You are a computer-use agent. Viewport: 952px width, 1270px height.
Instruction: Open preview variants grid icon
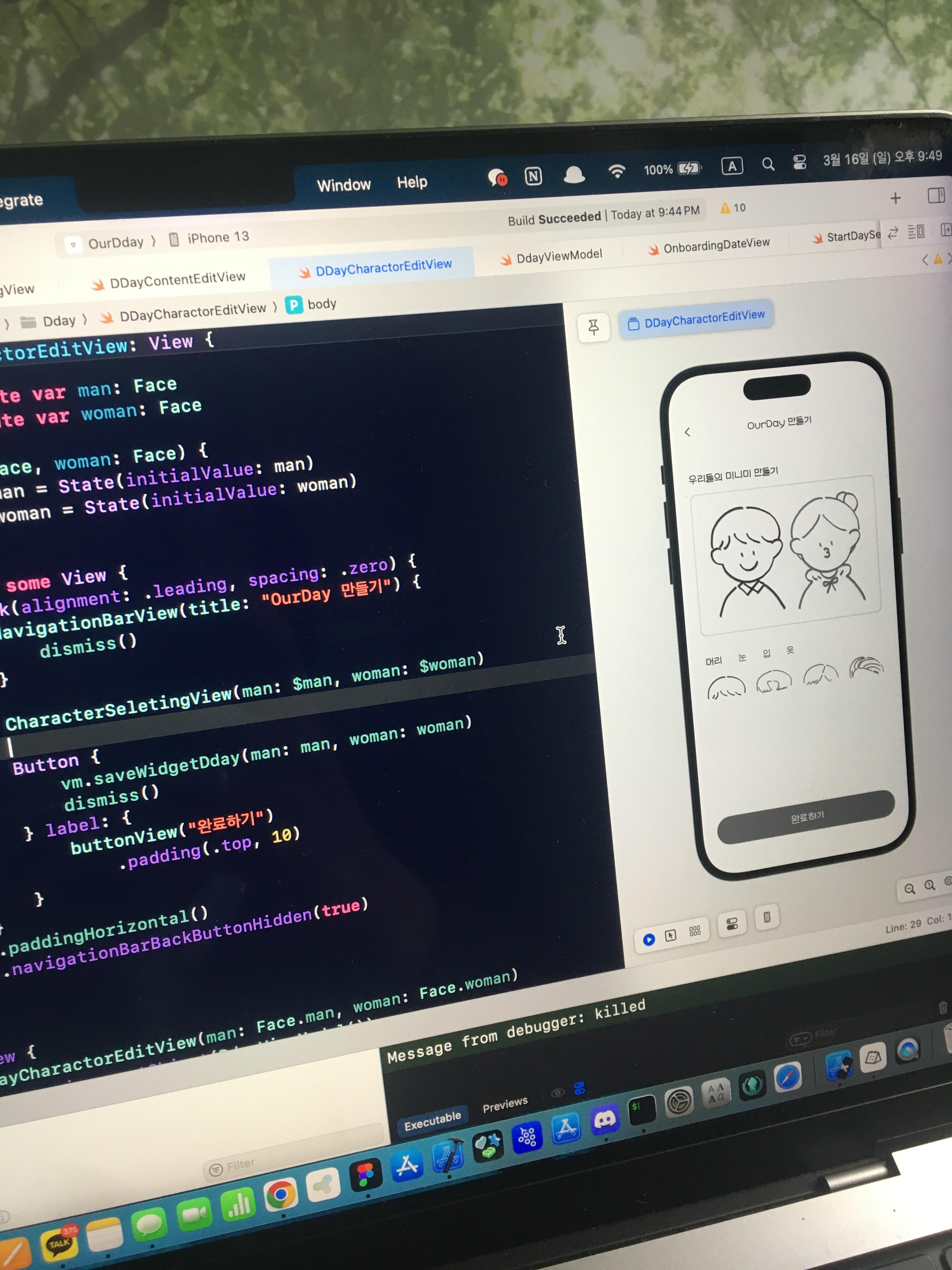(x=694, y=931)
